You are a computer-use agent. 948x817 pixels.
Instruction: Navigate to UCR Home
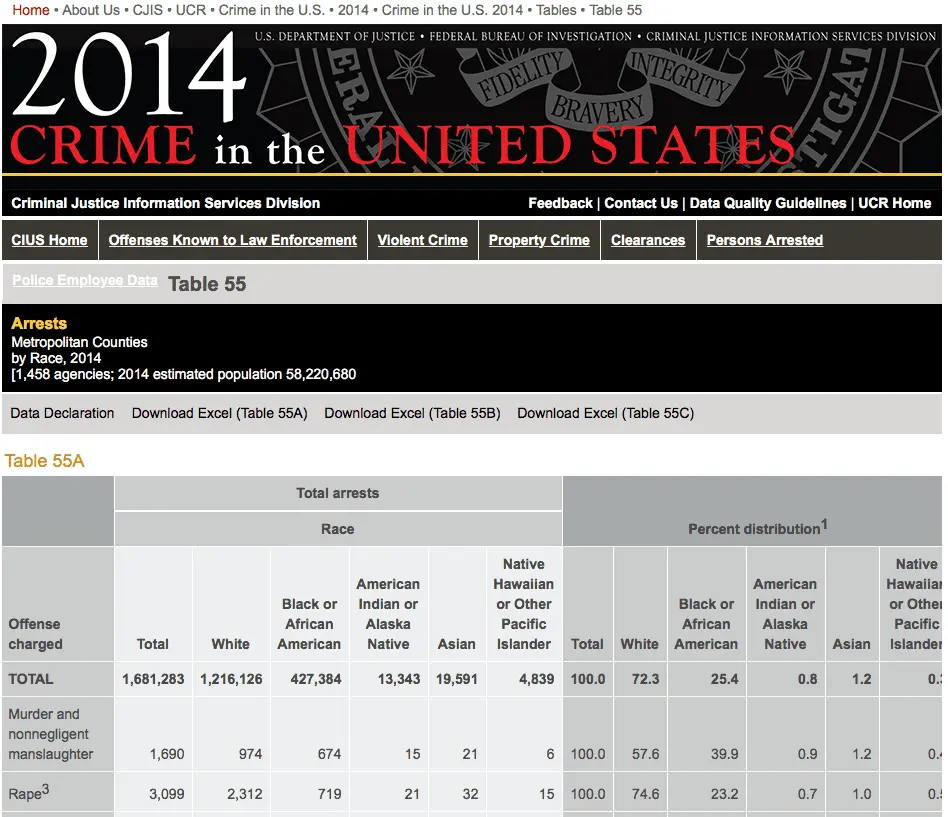[x=897, y=203]
